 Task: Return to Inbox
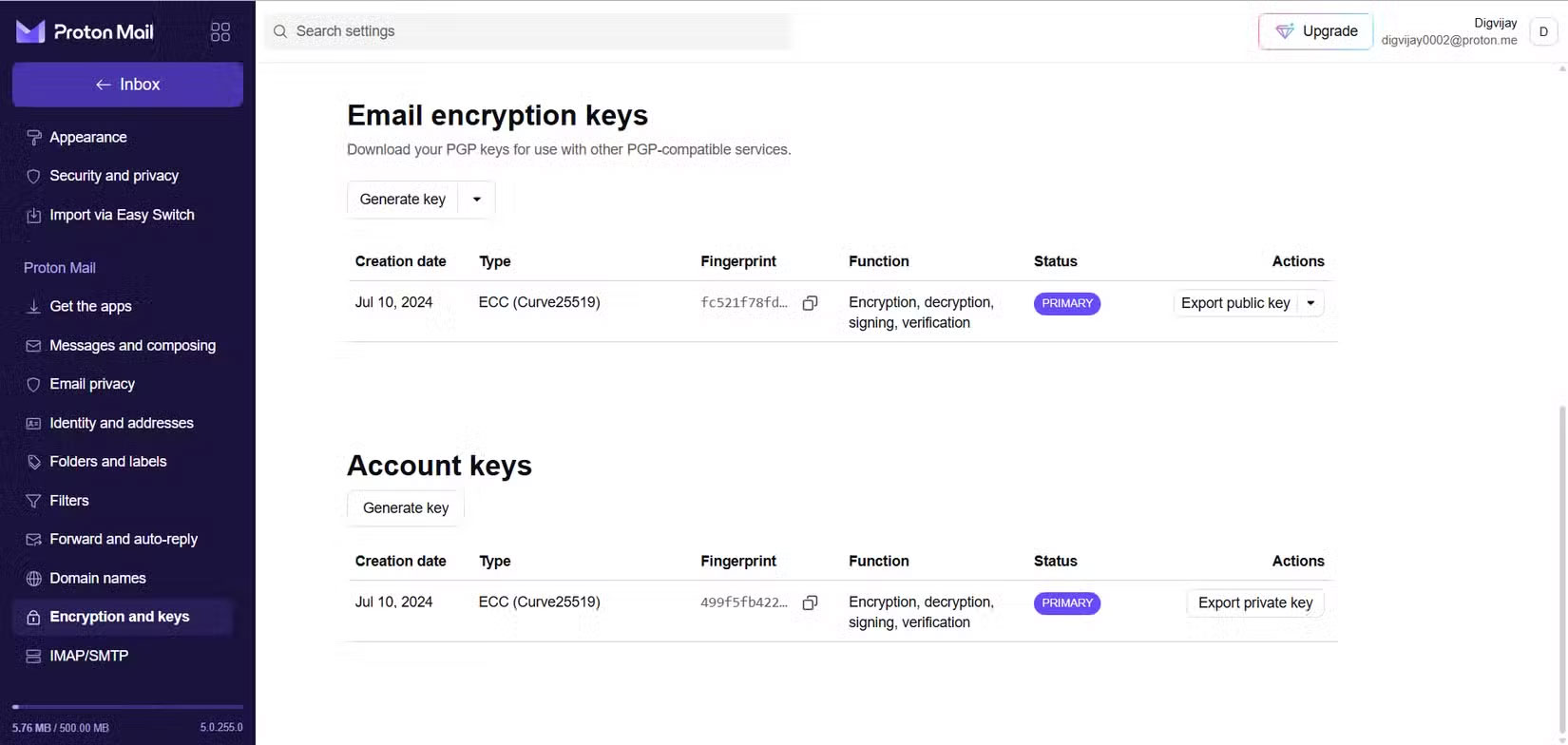coord(127,85)
